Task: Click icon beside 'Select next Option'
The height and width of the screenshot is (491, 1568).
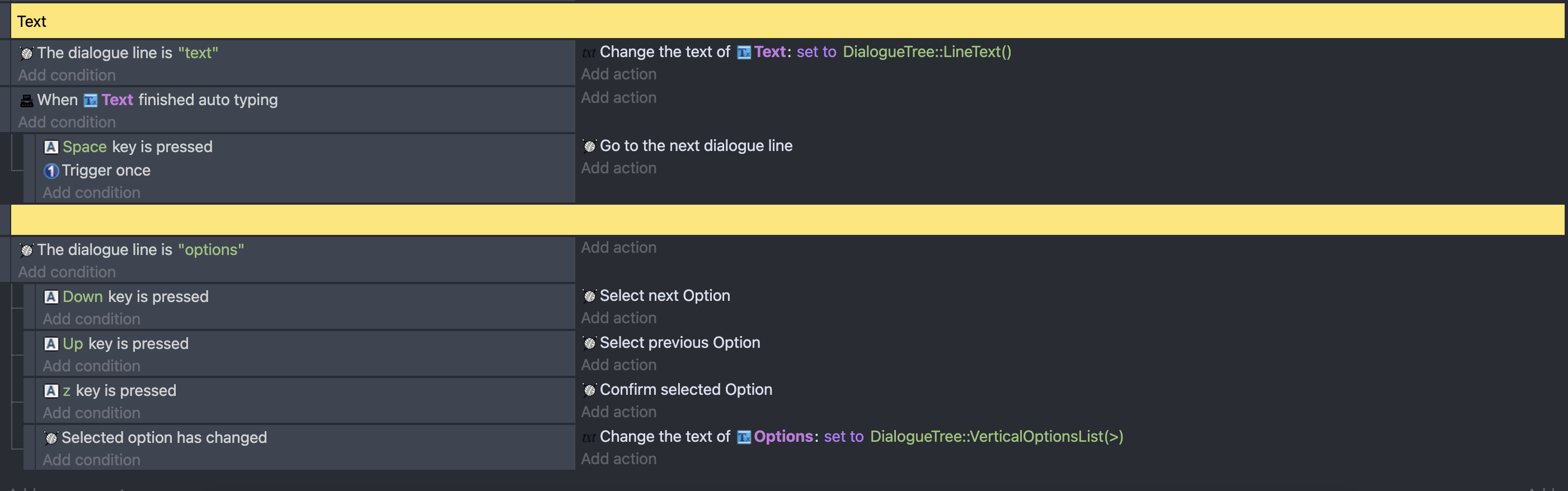Action: click(589, 296)
